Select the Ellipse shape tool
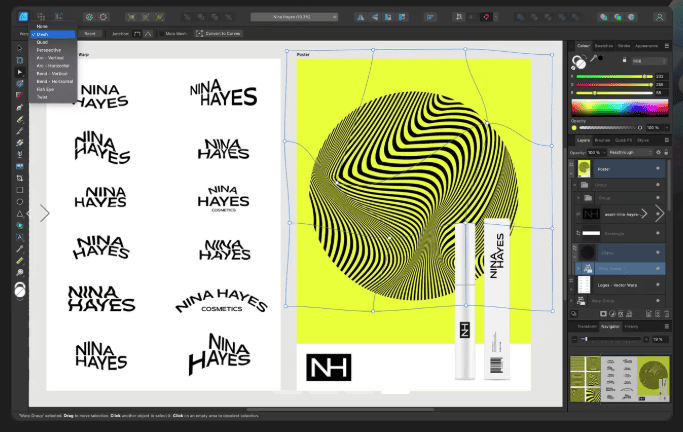 [20, 202]
